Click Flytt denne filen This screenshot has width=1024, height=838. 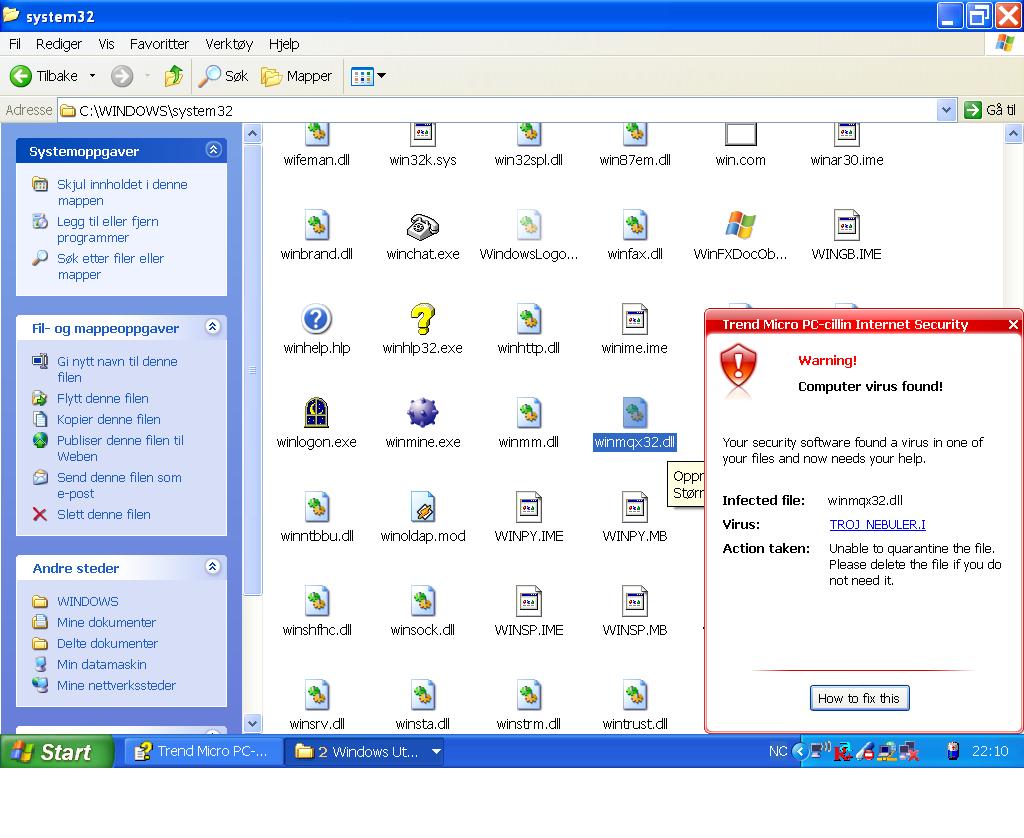click(103, 398)
